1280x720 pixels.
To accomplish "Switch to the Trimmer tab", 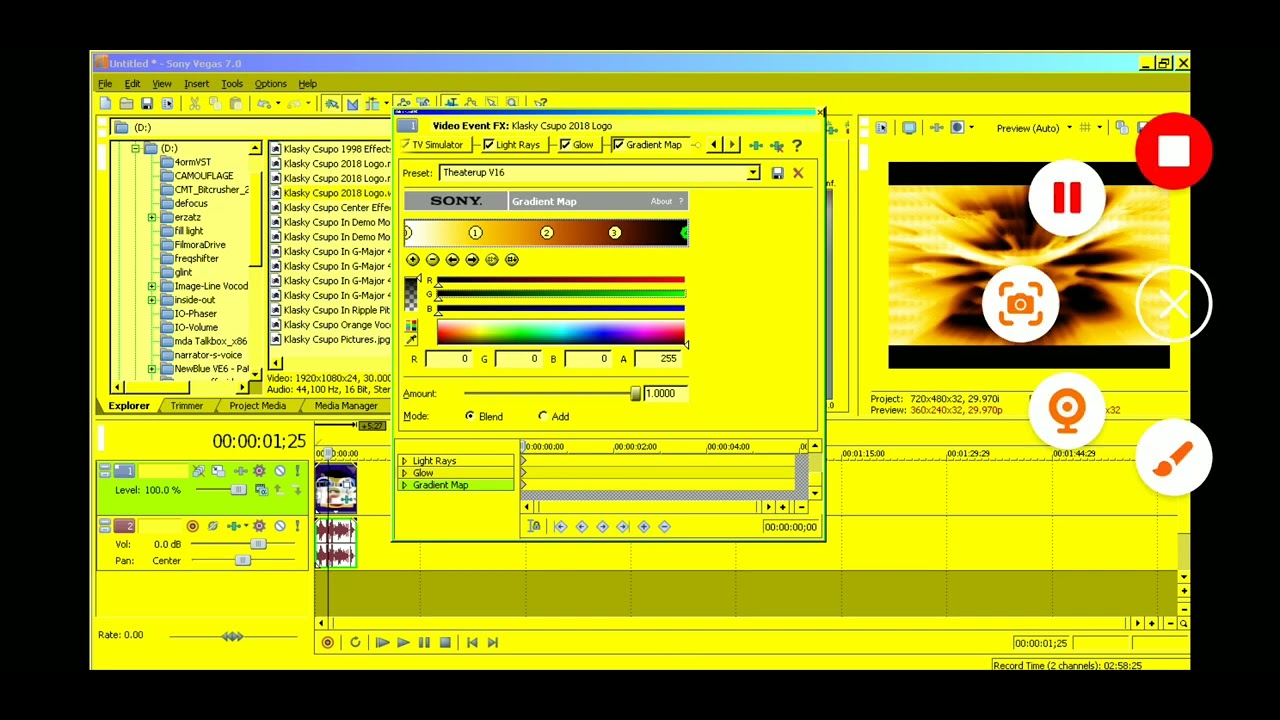I will (x=186, y=406).
